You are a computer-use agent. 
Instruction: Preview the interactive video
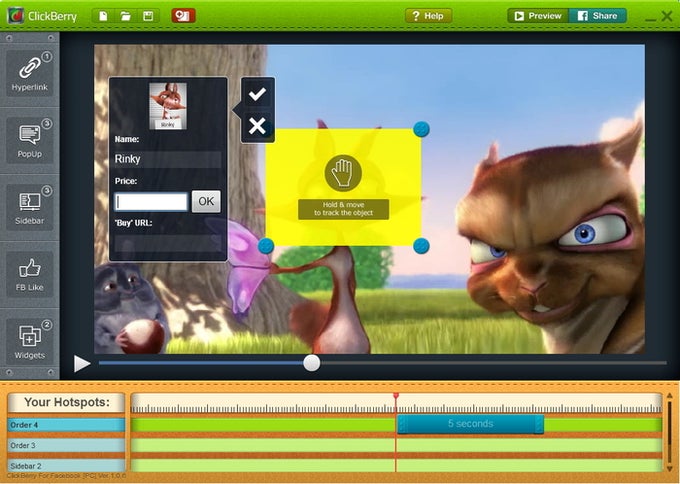click(538, 16)
